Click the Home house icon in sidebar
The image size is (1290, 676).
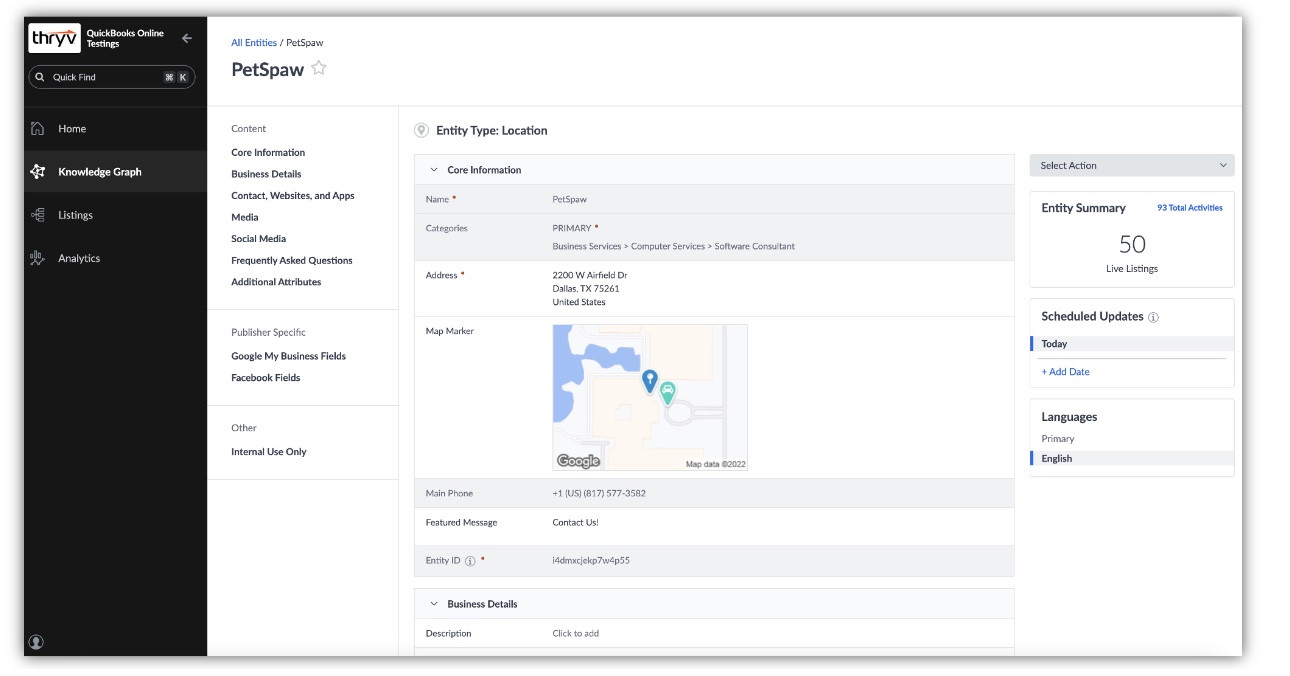tap(38, 128)
